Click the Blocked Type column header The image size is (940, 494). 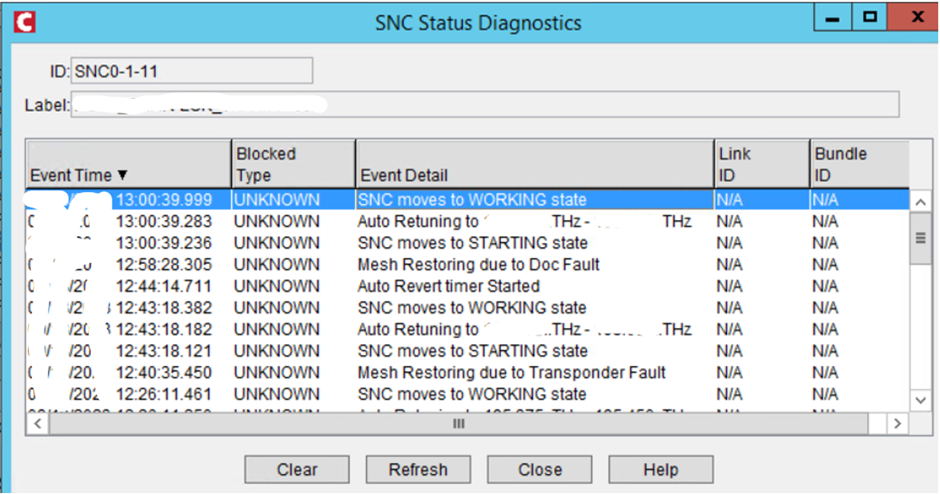pos(293,164)
